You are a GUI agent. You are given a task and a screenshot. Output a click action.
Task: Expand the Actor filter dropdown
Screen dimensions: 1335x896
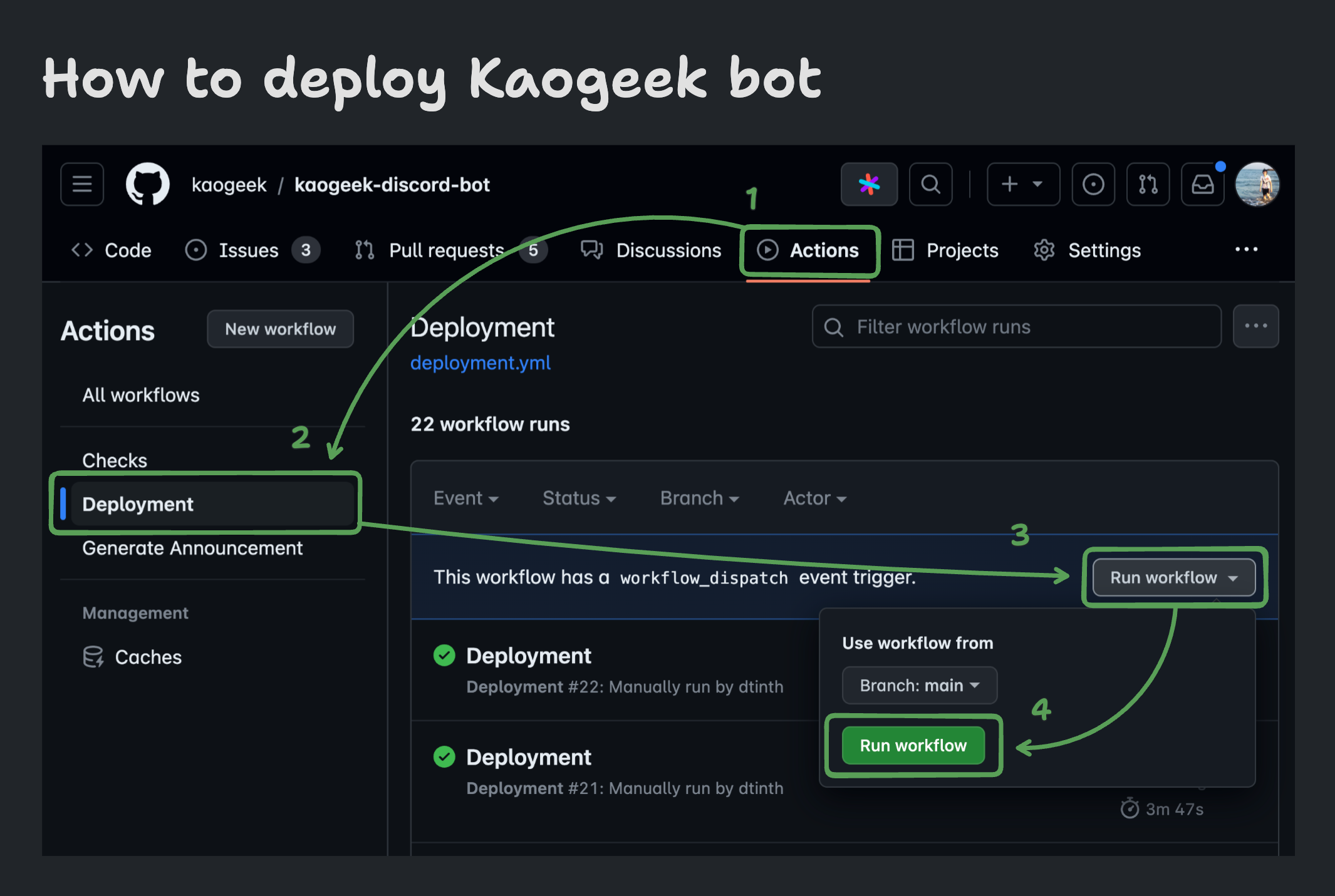click(814, 498)
